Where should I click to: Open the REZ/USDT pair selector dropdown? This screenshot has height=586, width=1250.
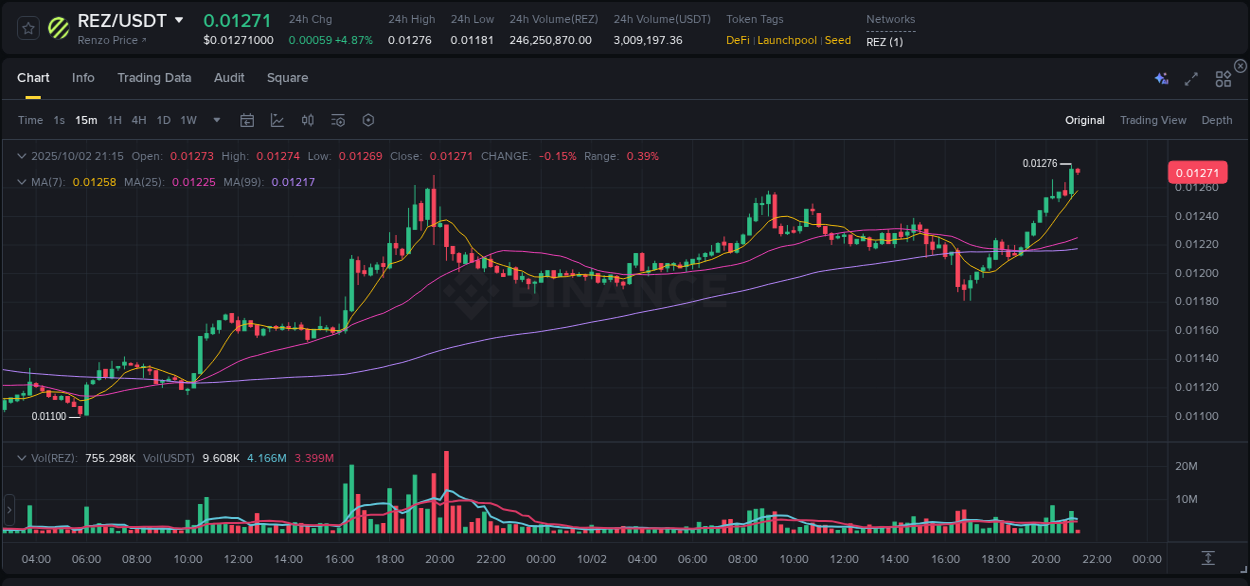(x=180, y=19)
